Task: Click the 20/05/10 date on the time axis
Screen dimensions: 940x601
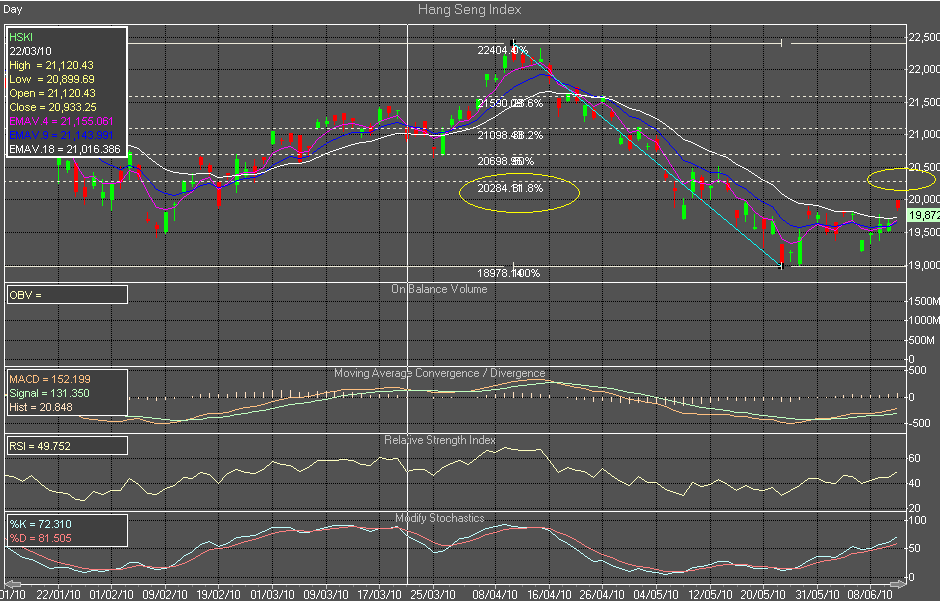Action: (764, 594)
